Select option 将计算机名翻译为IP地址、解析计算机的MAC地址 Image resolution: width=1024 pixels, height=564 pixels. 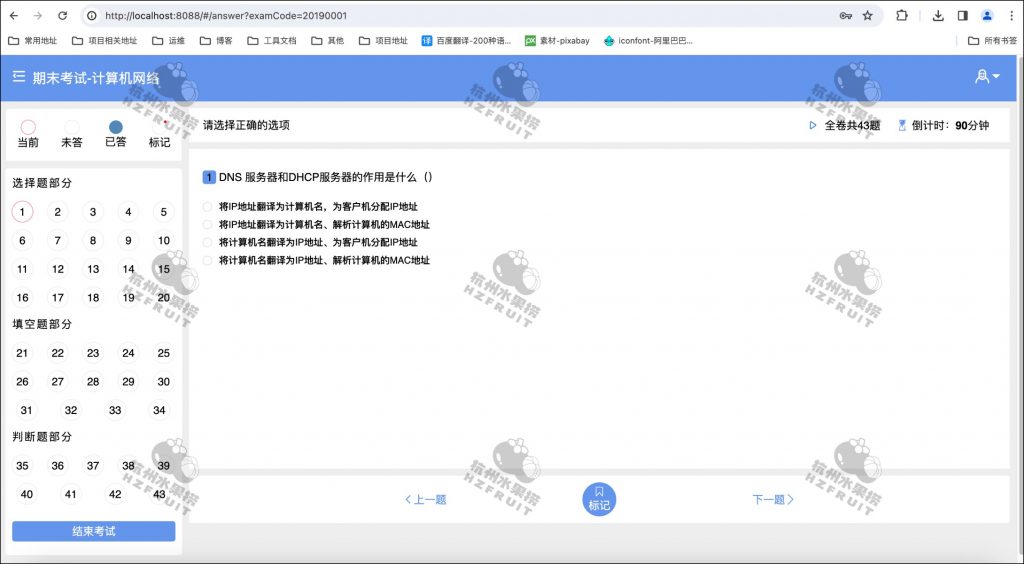click(207, 260)
